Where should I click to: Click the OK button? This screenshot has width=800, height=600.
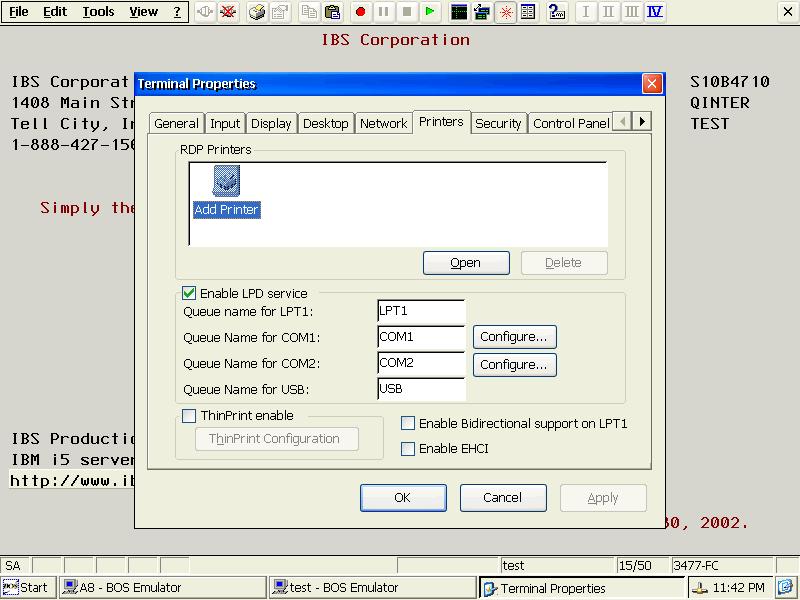(403, 497)
